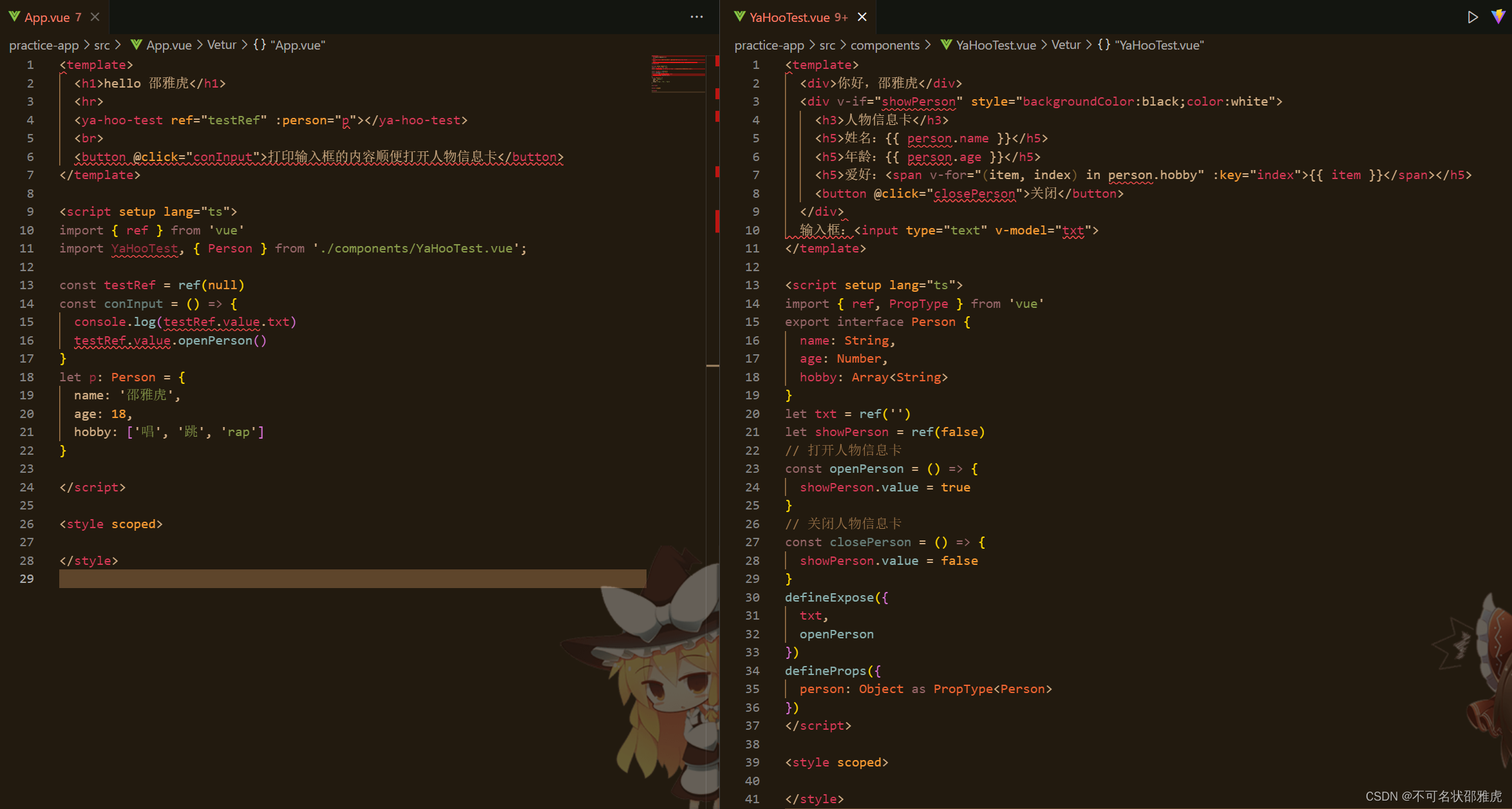Place cursor on highlighted line 29
This screenshot has height=809, width=1512.
pyautogui.click(x=352, y=578)
